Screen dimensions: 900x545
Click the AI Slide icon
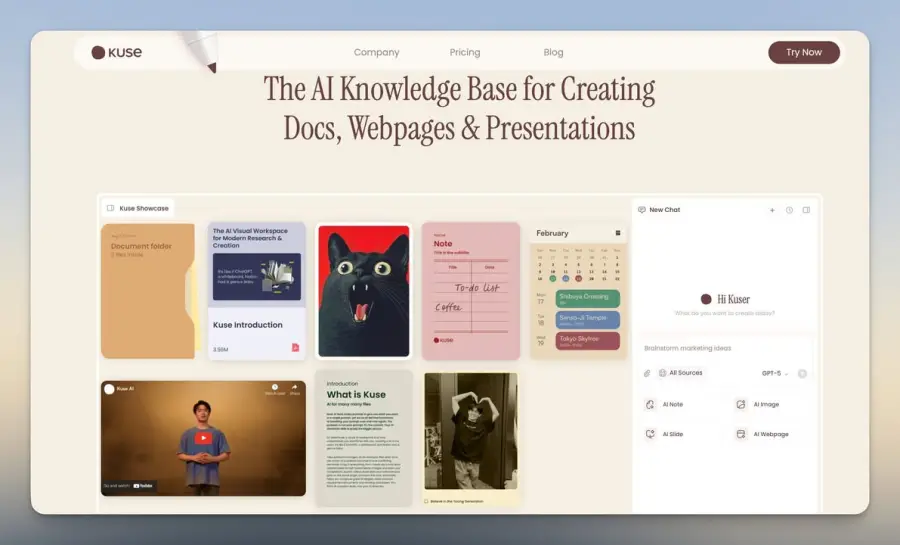tap(650, 434)
